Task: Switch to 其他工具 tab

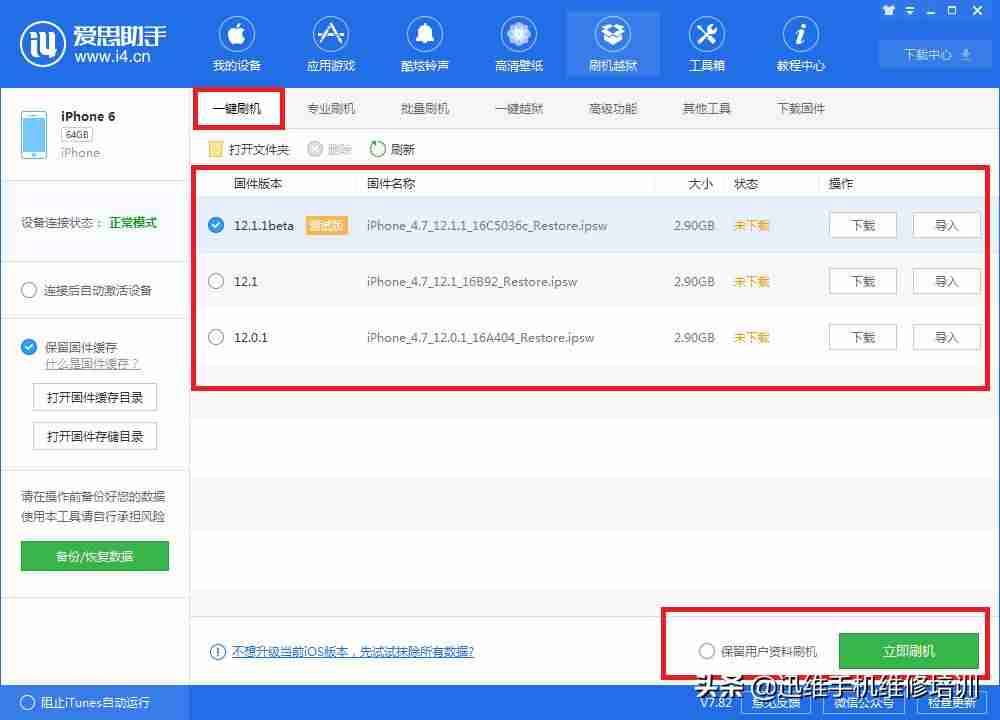Action: [x=707, y=108]
